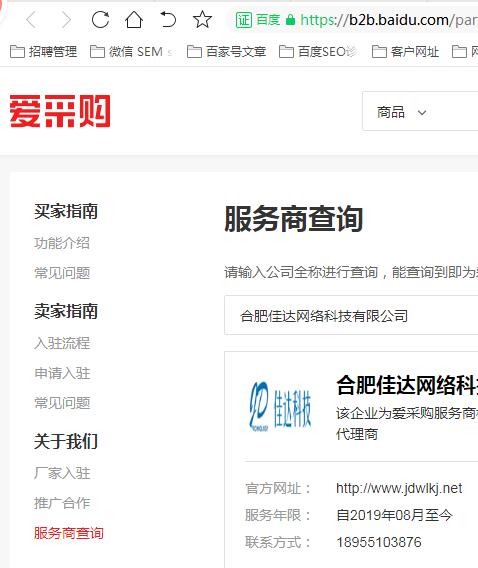Click the 关于我们 heading
The image size is (478, 568).
pyautogui.click(x=66, y=441)
